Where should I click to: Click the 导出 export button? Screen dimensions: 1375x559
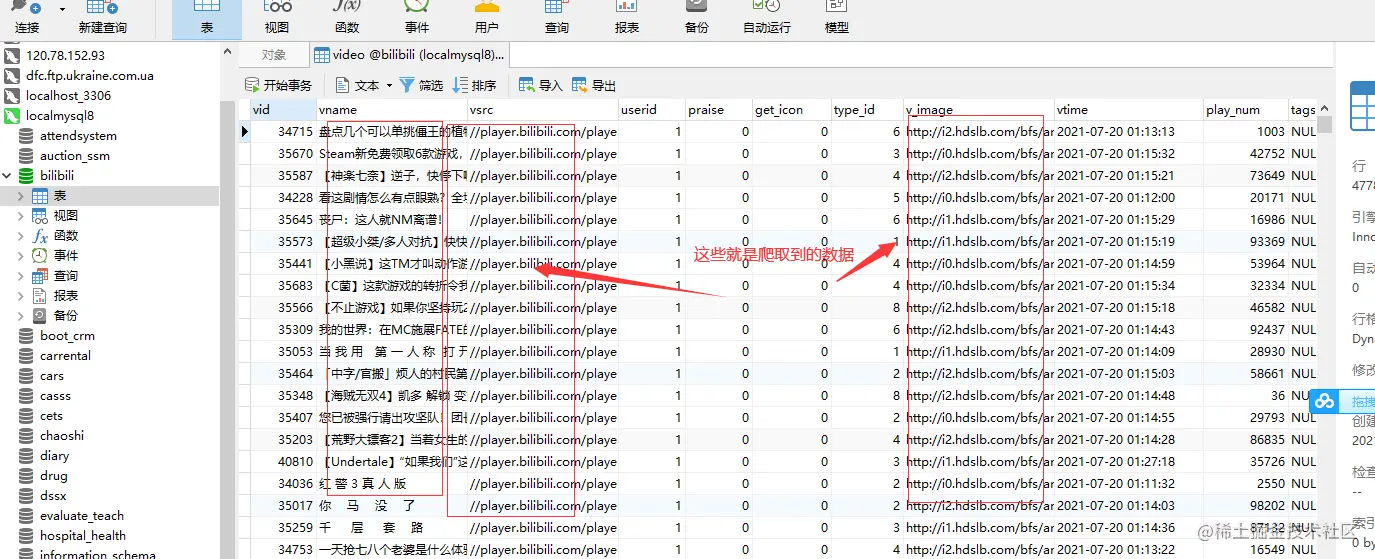pos(594,85)
